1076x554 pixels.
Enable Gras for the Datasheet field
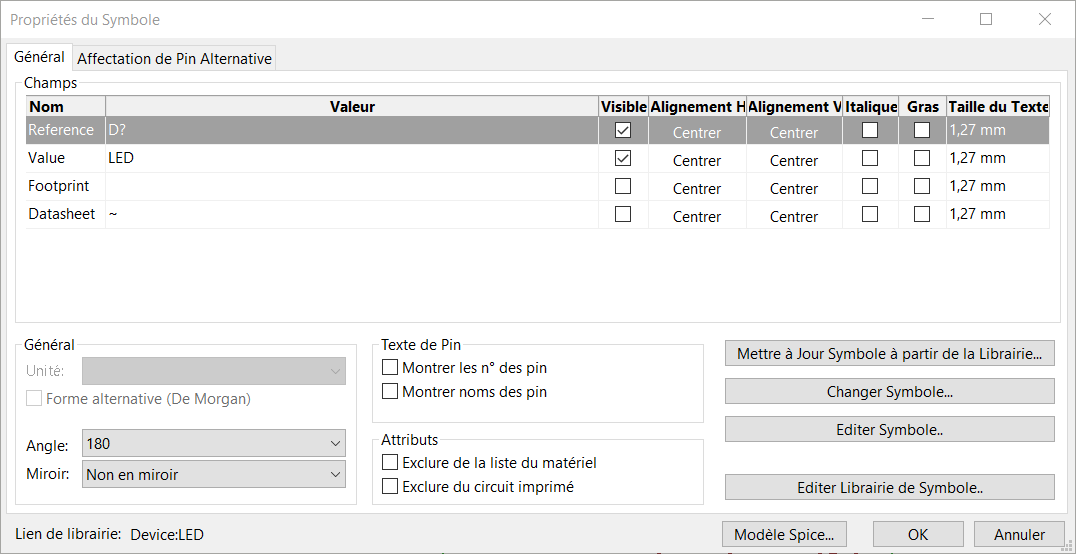pyautogui.click(x=922, y=214)
